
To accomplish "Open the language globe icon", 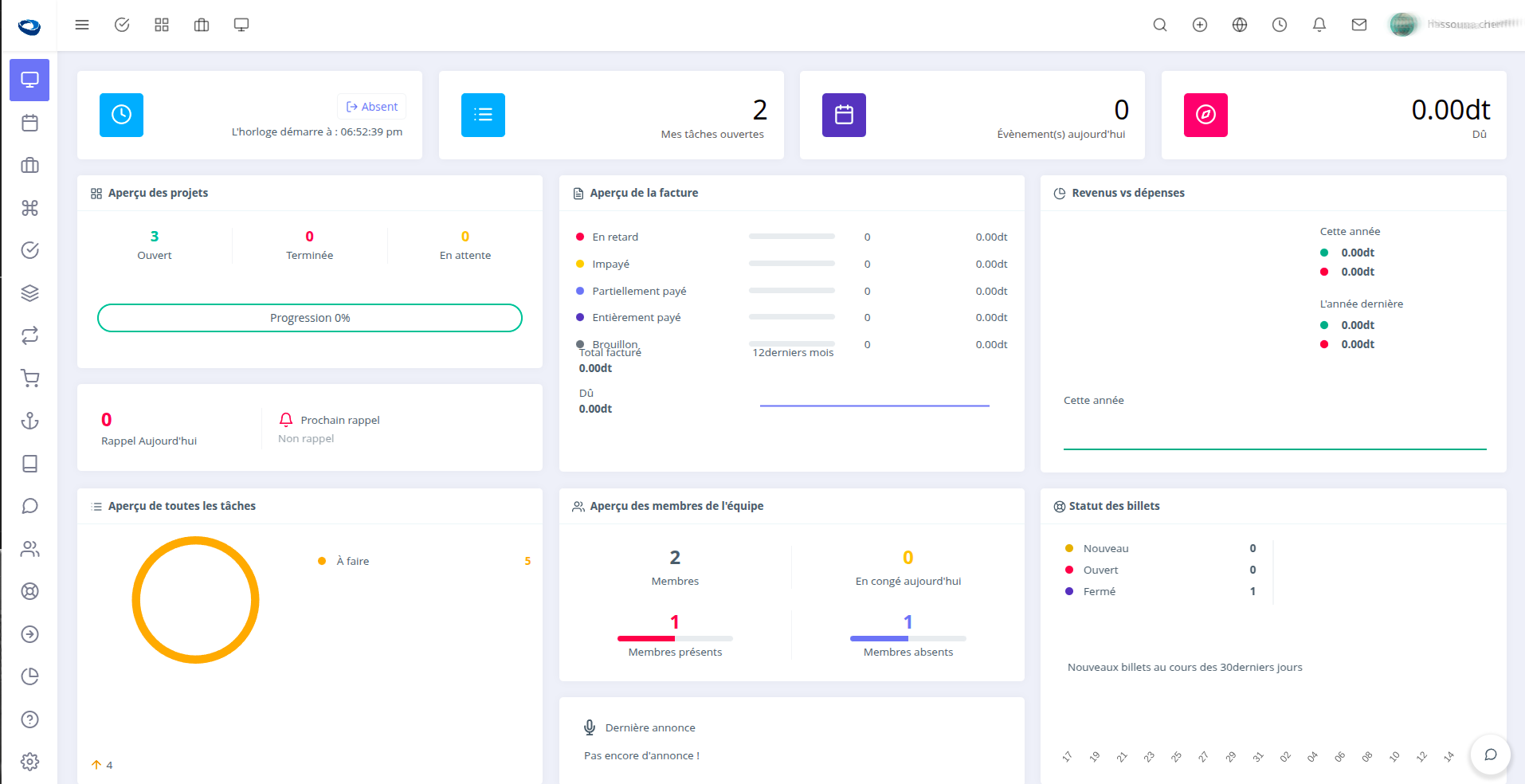I will 1239,25.
